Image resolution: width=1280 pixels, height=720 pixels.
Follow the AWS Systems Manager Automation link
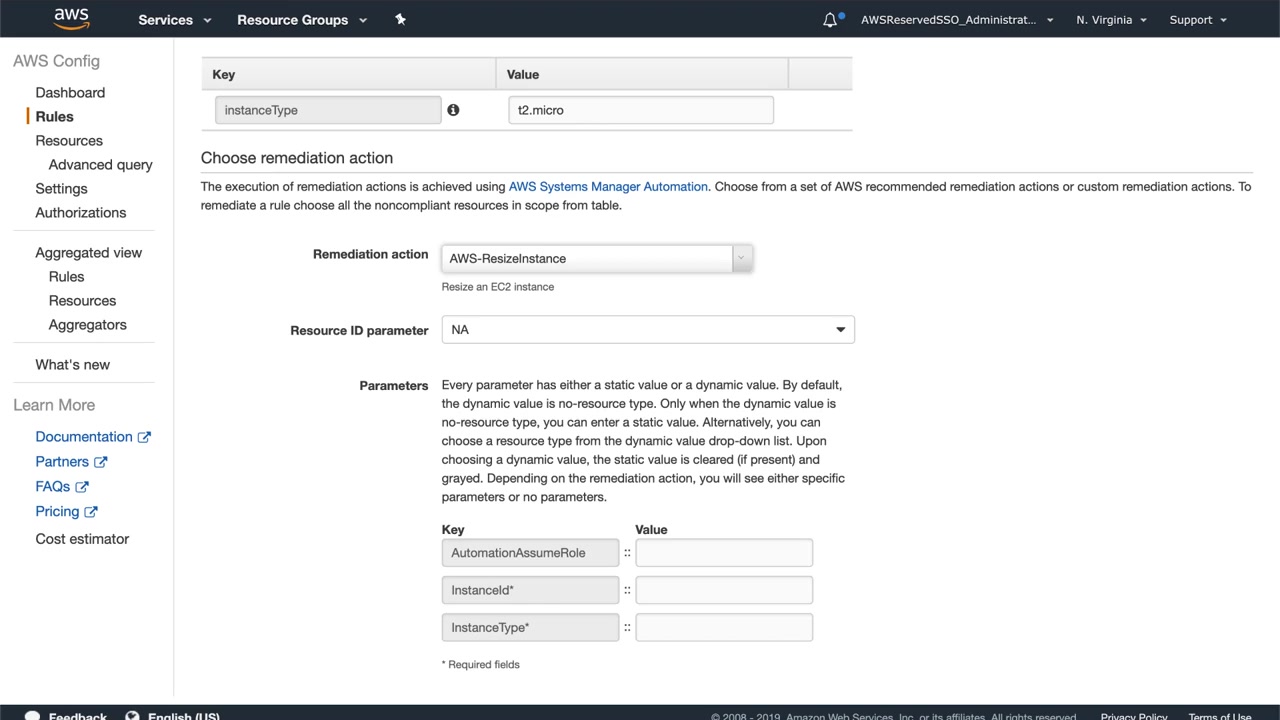608,187
